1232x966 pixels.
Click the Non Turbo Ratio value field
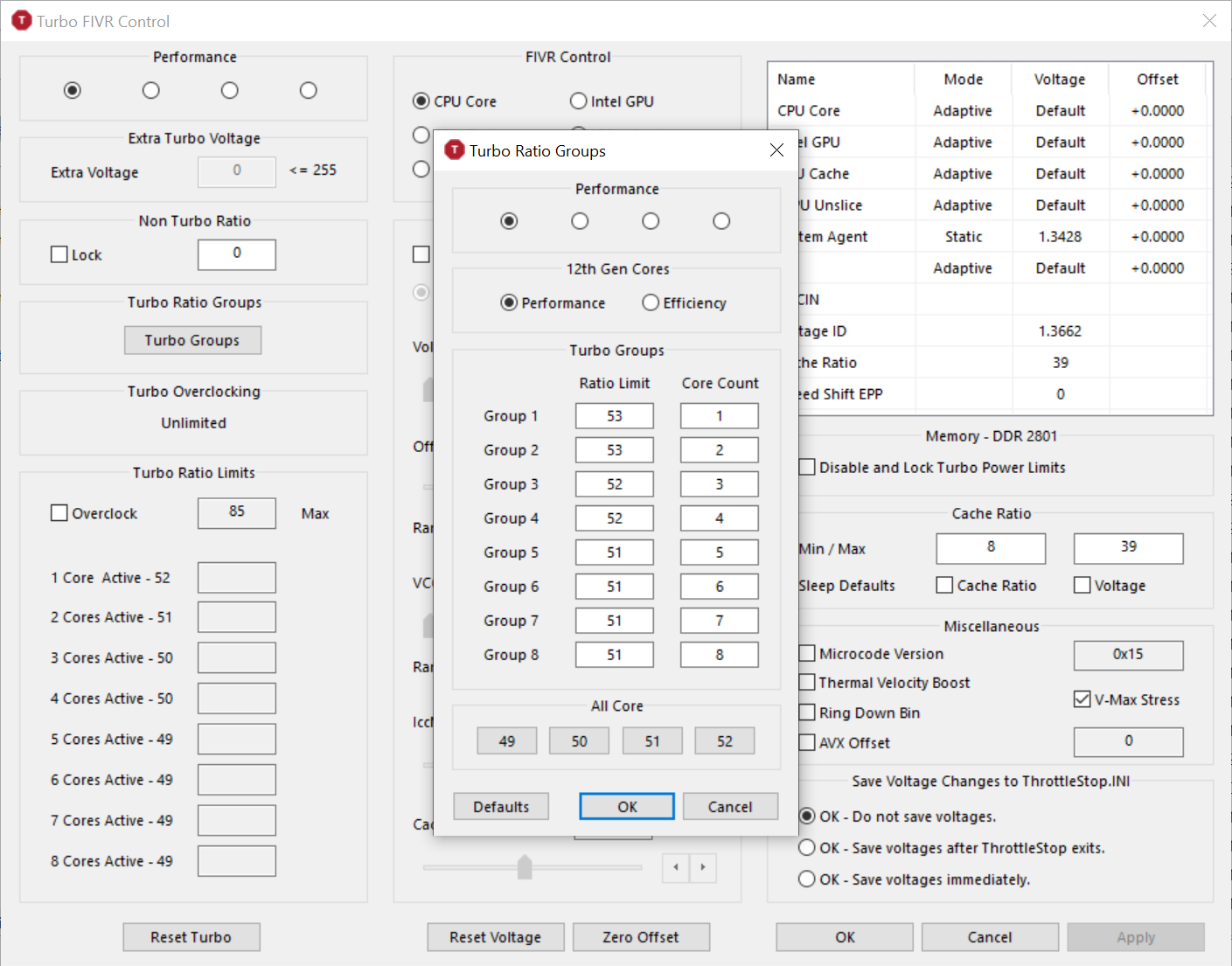(x=237, y=254)
